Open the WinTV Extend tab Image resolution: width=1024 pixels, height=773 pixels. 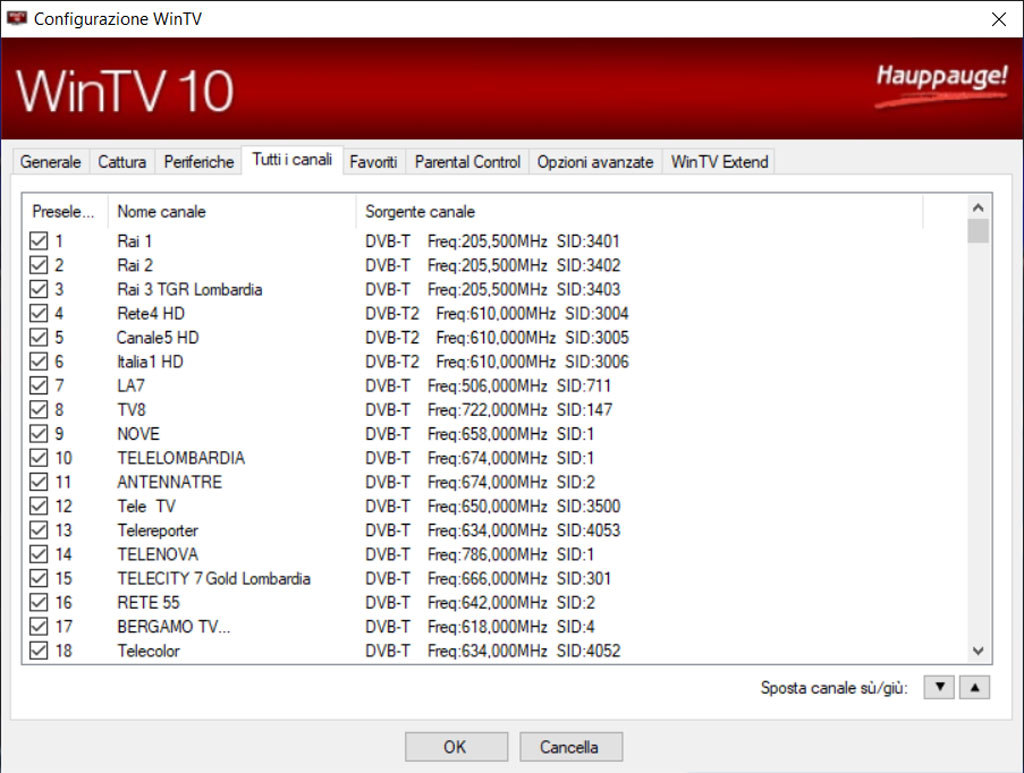coord(719,162)
